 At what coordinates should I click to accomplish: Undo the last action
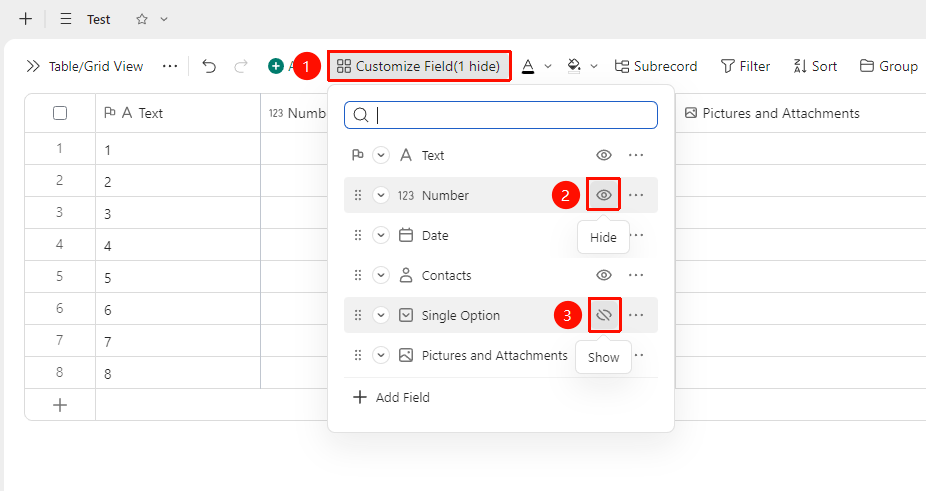pos(209,66)
